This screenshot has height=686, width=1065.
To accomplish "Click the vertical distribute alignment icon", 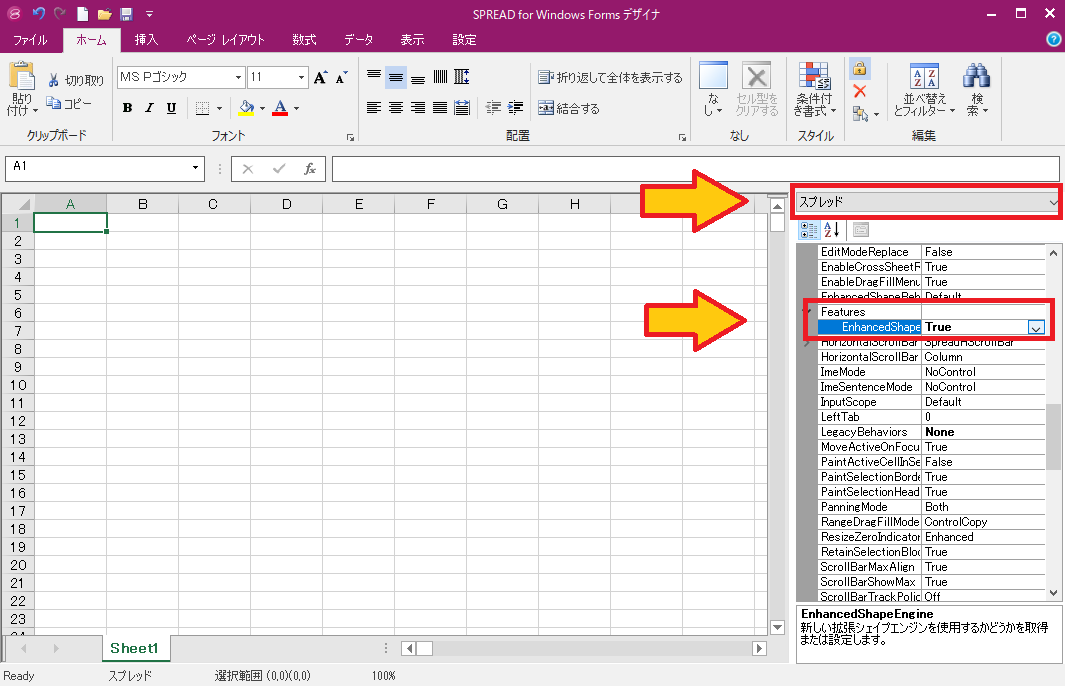I will (x=462, y=77).
